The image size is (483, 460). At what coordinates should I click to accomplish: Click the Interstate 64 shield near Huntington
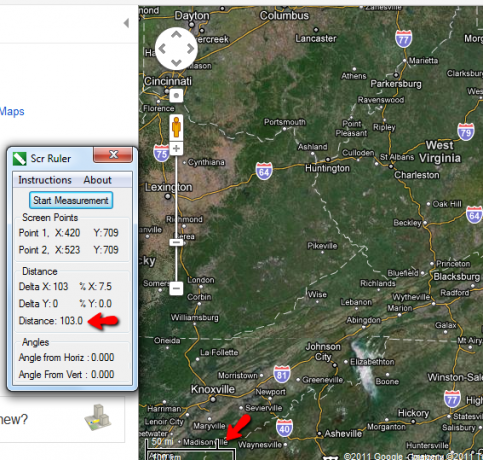point(264,171)
